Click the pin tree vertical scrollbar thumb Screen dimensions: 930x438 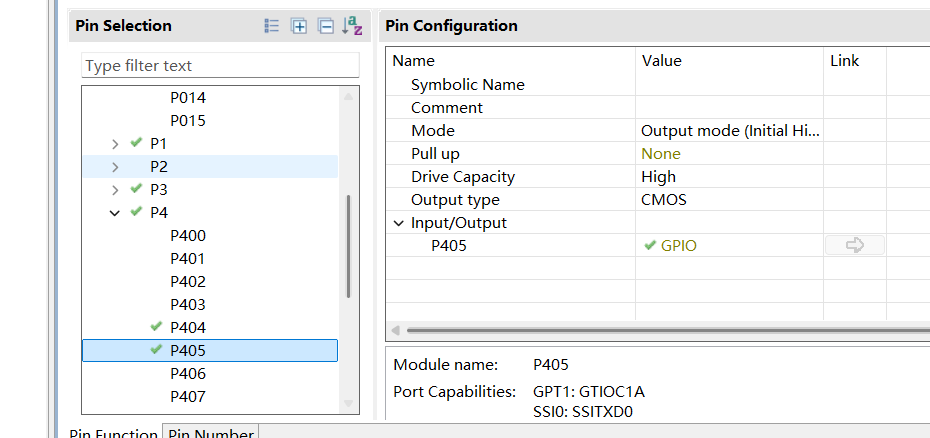point(349,246)
